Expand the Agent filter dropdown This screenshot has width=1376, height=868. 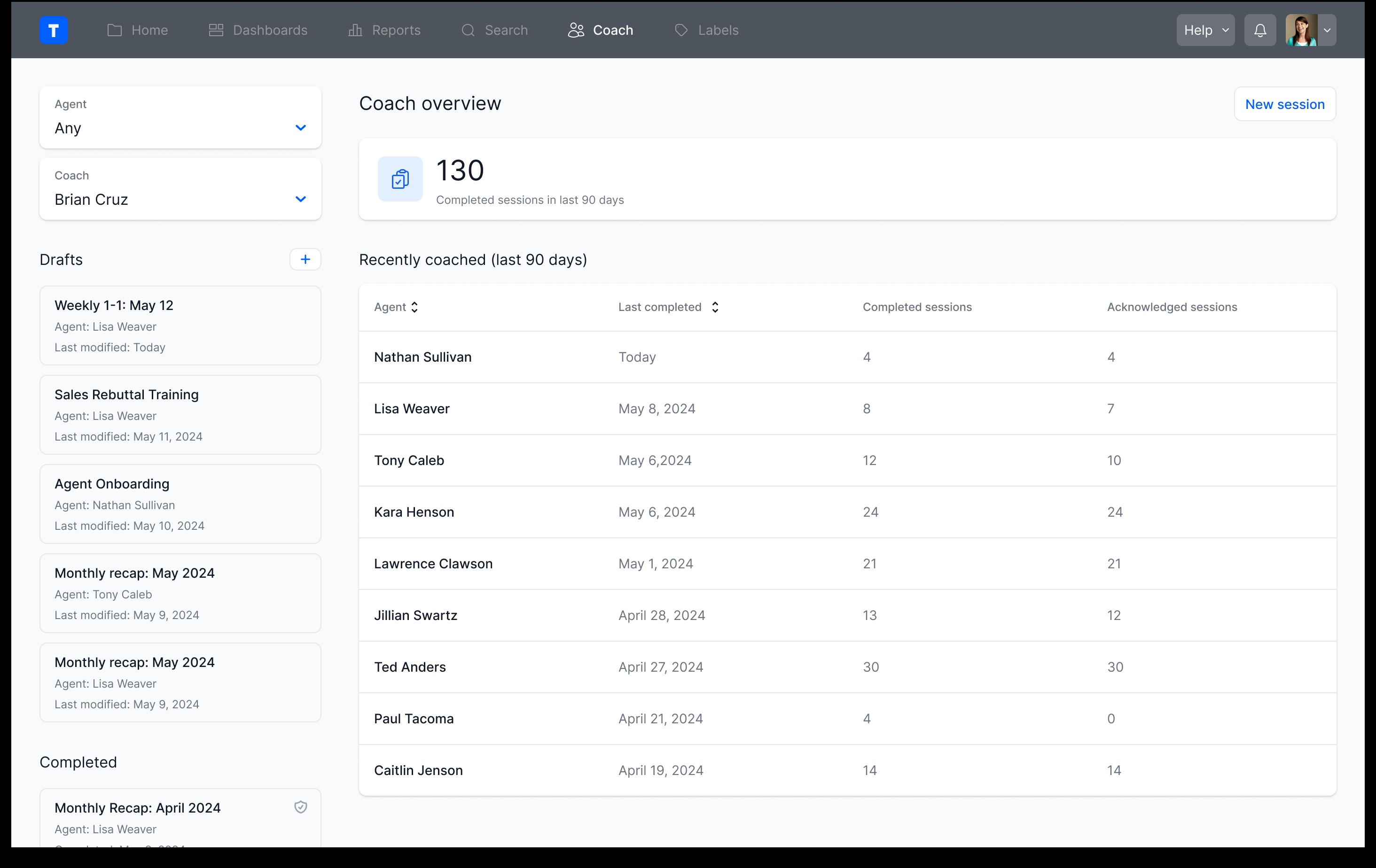point(301,128)
